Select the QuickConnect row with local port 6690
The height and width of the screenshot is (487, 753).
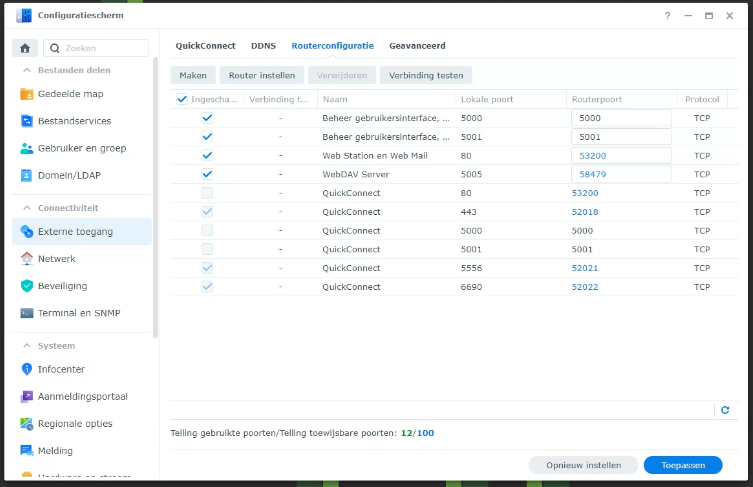[454, 287]
